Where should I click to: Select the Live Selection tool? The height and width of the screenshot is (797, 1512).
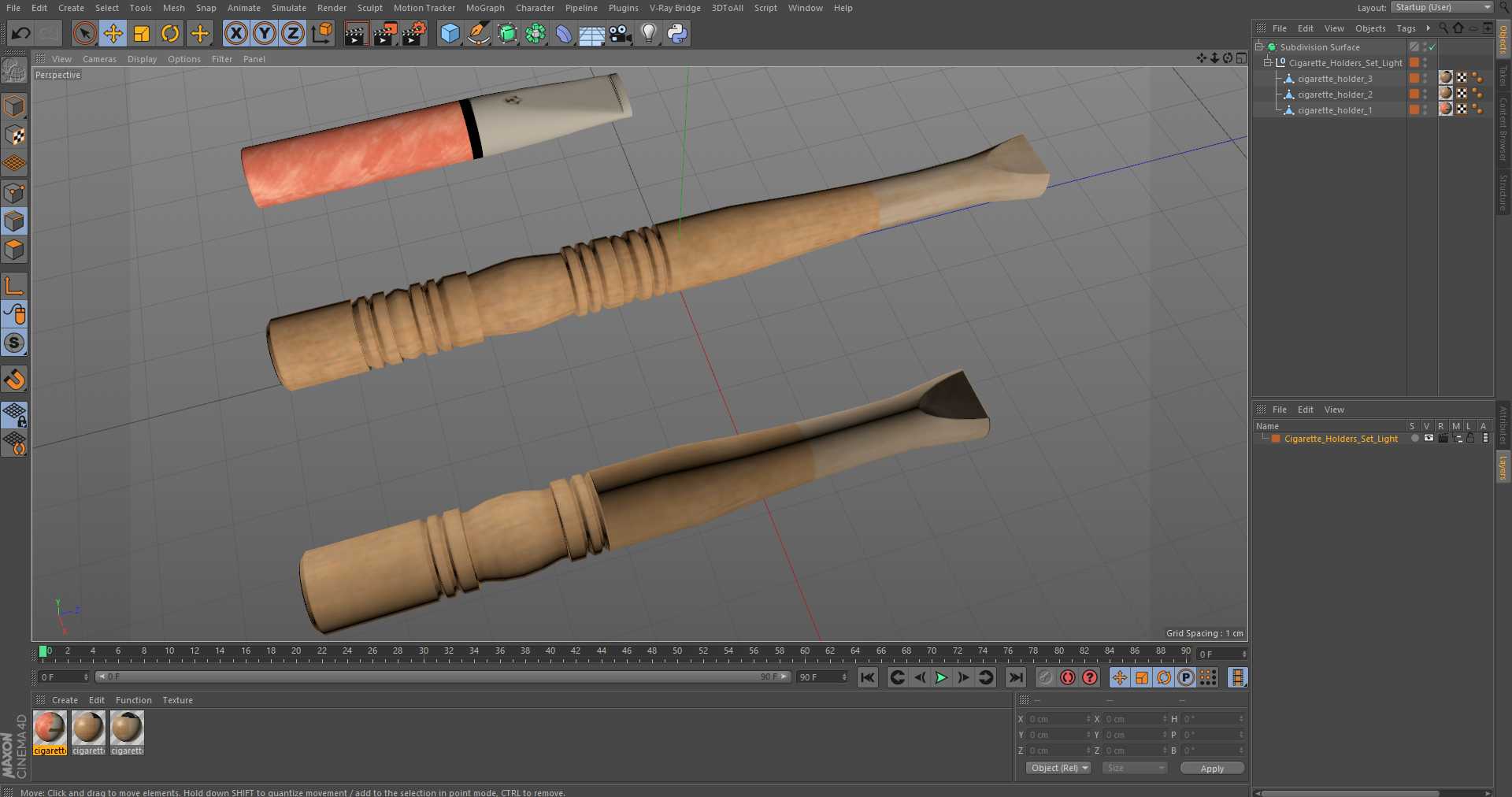coord(85,33)
